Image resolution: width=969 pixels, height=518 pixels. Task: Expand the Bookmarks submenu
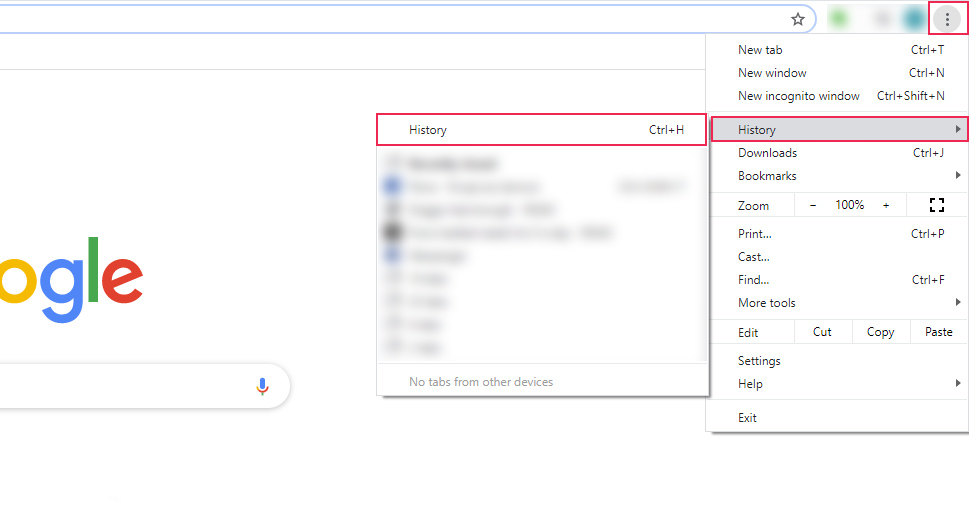(958, 176)
